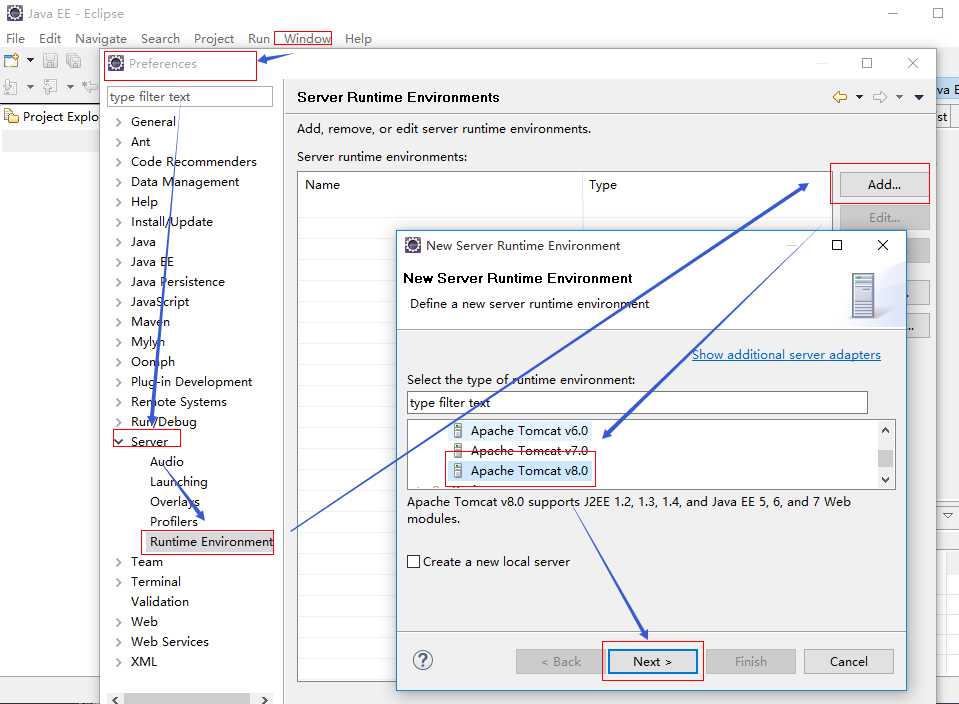Toggle Create a new local server checkbox
The height and width of the screenshot is (704, 959).
(413, 561)
